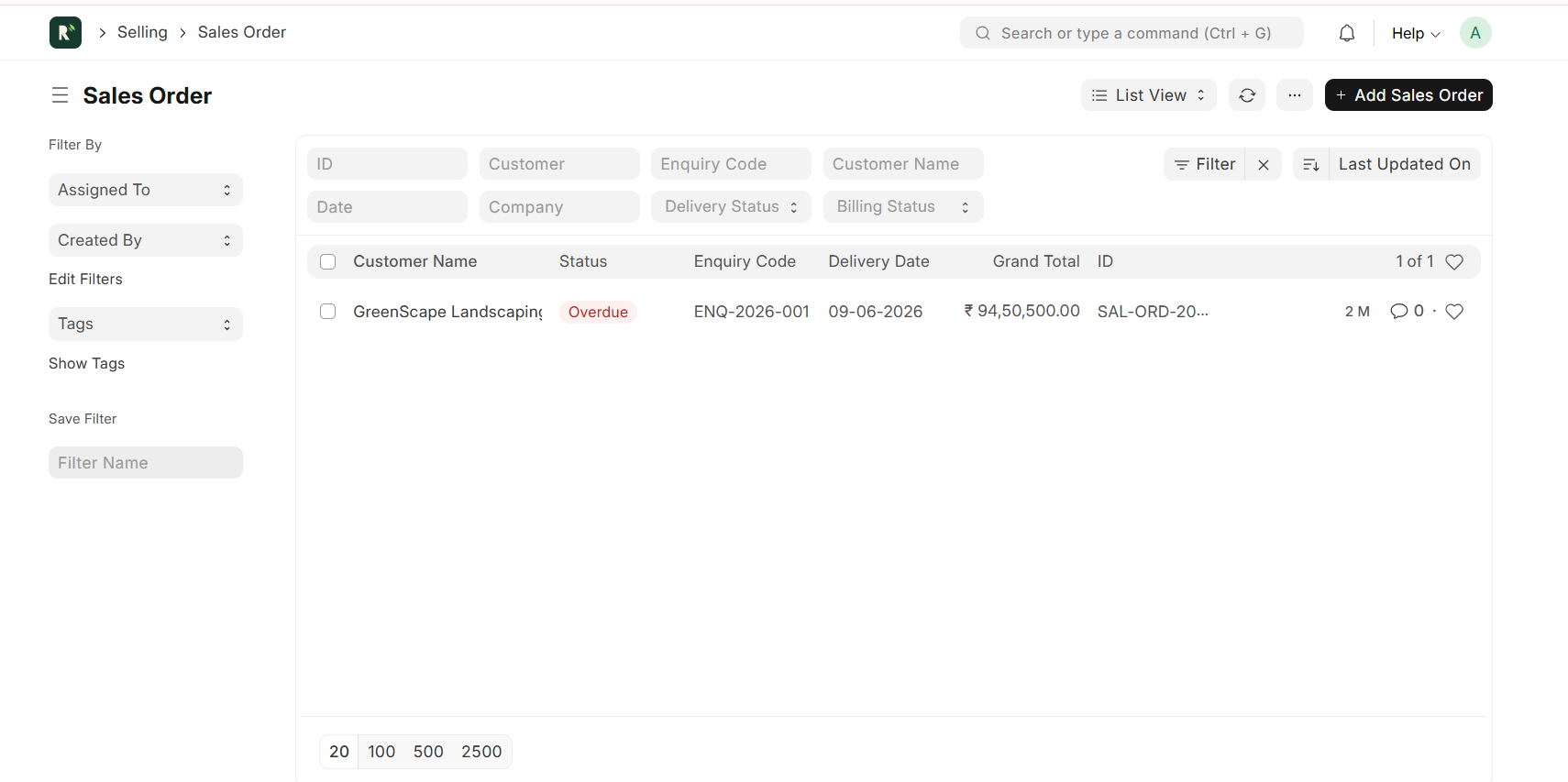Open the Filter button
The width and height of the screenshot is (1568, 782).
(x=1205, y=164)
